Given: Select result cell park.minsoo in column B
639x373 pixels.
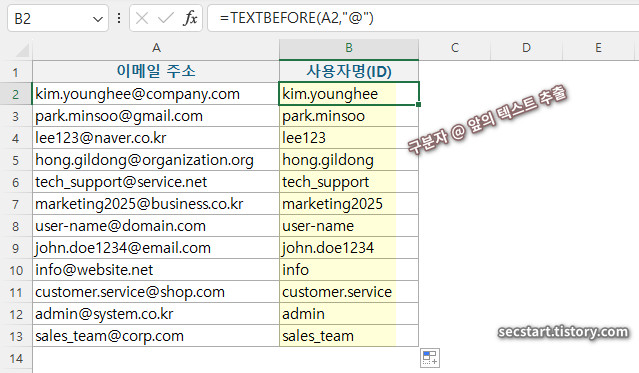Looking at the screenshot, I should [x=349, y=116].
